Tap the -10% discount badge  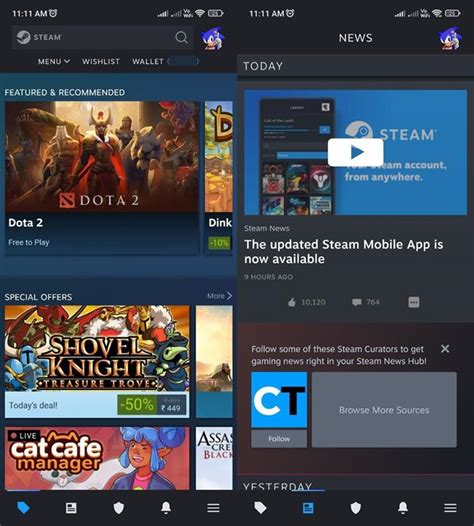pos(219,243)
